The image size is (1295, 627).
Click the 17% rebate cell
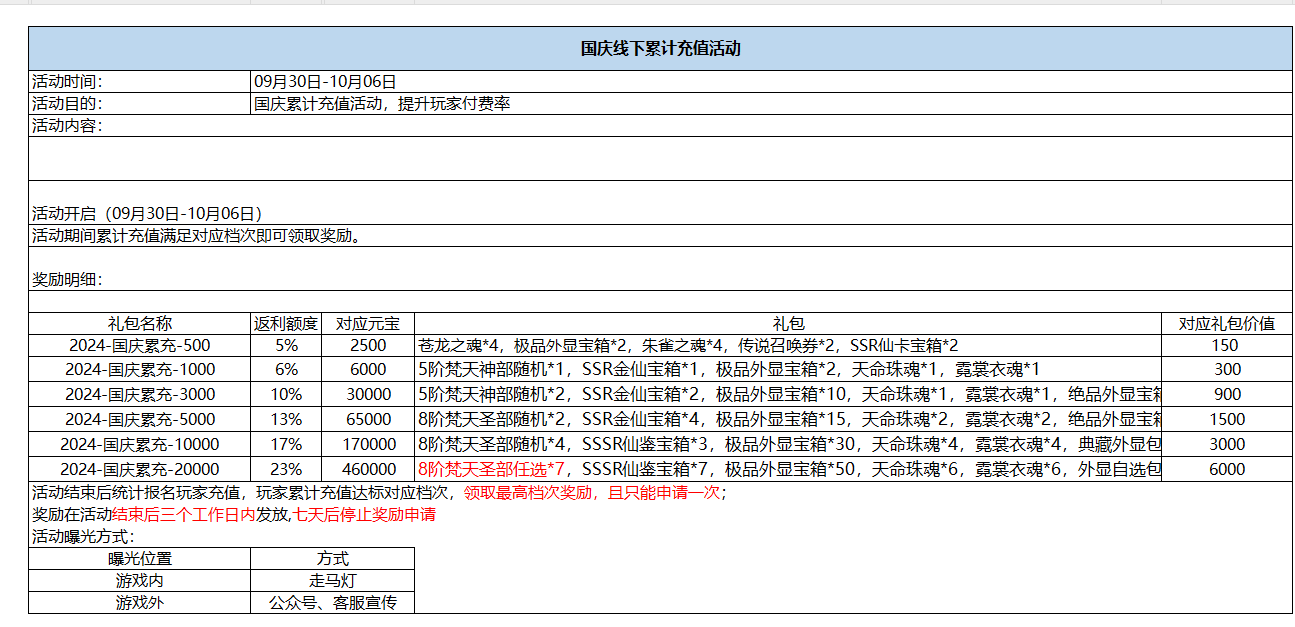[286, 445]
